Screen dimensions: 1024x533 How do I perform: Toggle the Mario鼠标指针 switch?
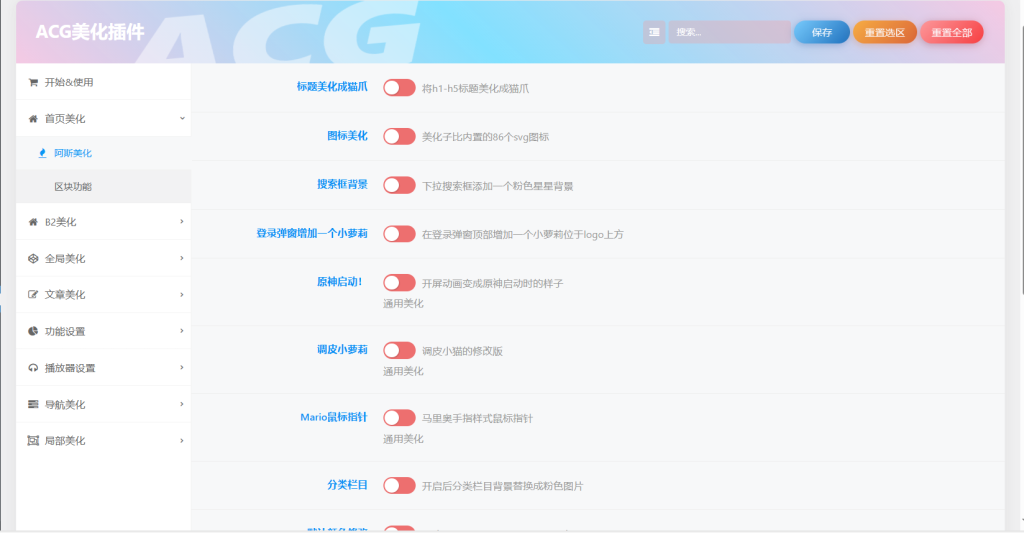399,417
